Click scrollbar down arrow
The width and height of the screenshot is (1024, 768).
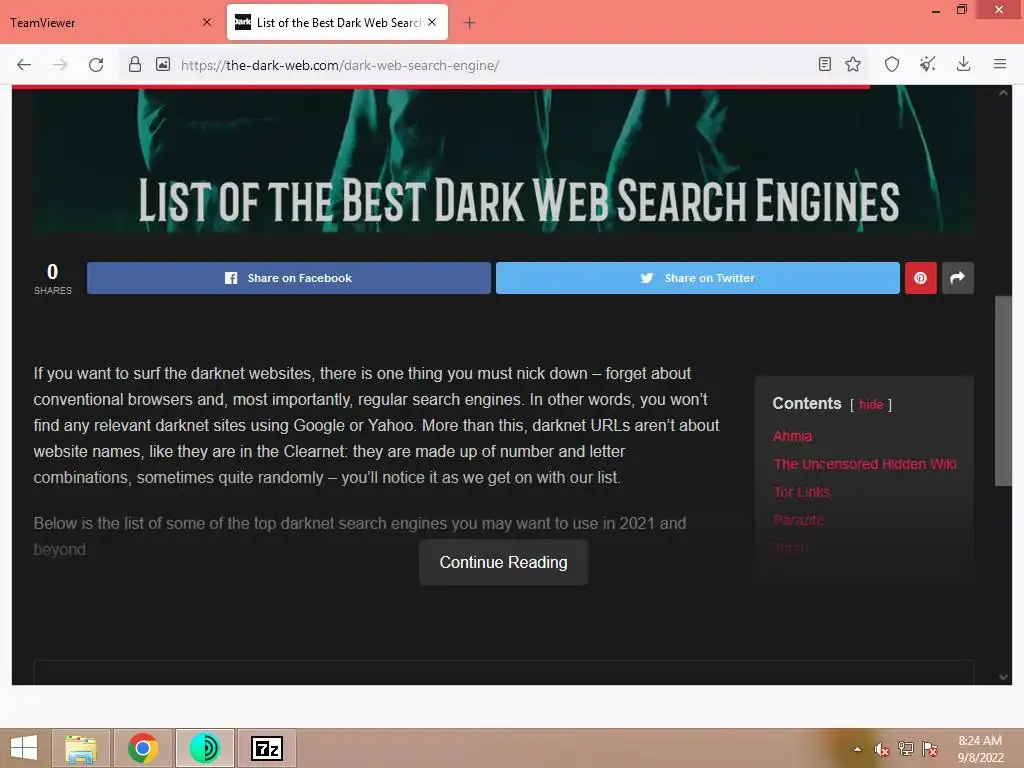pos(1003,677)
